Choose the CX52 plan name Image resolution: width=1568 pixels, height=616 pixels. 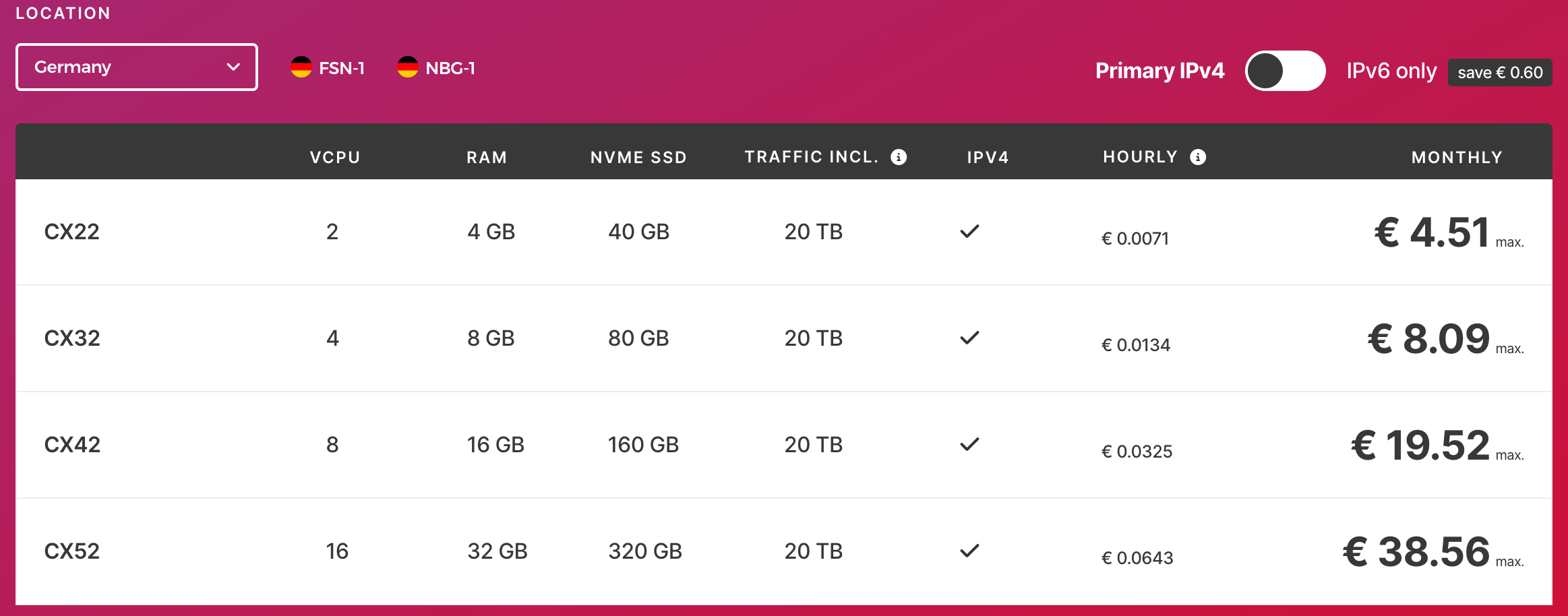(71, 551)
